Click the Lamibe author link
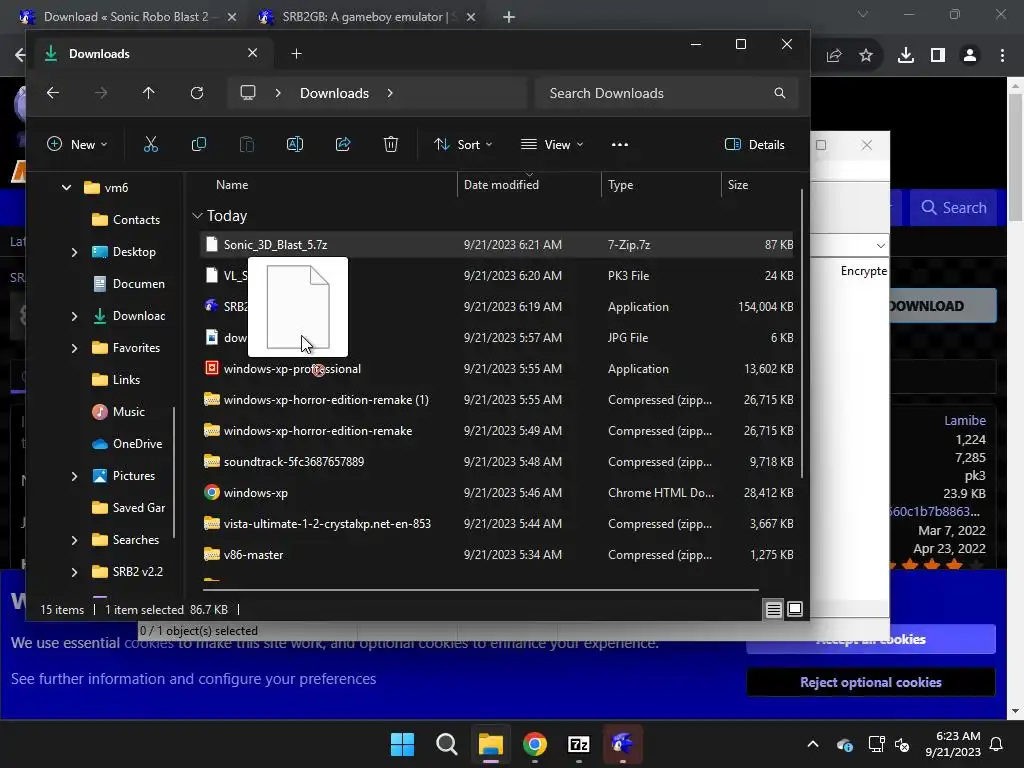This screenshot has height=768, width=1024. click(965, 421)
